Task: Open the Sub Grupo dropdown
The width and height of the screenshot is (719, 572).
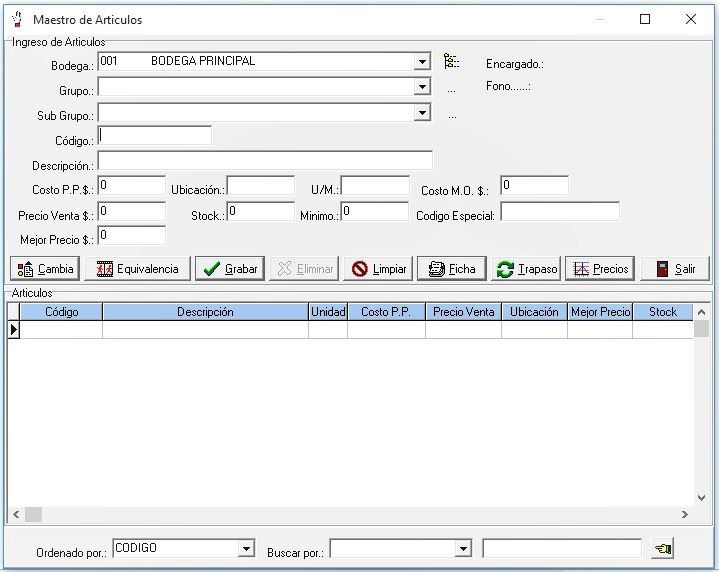Action: (422, 113)
